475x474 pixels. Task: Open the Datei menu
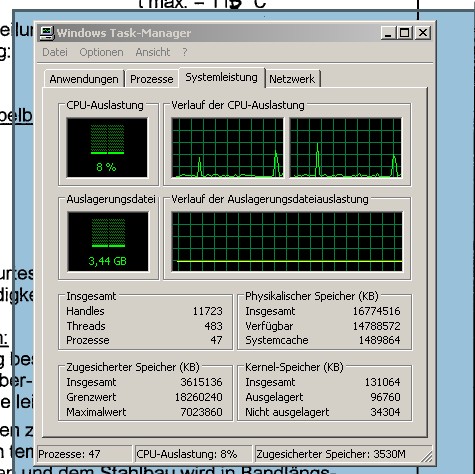(55, 52)
